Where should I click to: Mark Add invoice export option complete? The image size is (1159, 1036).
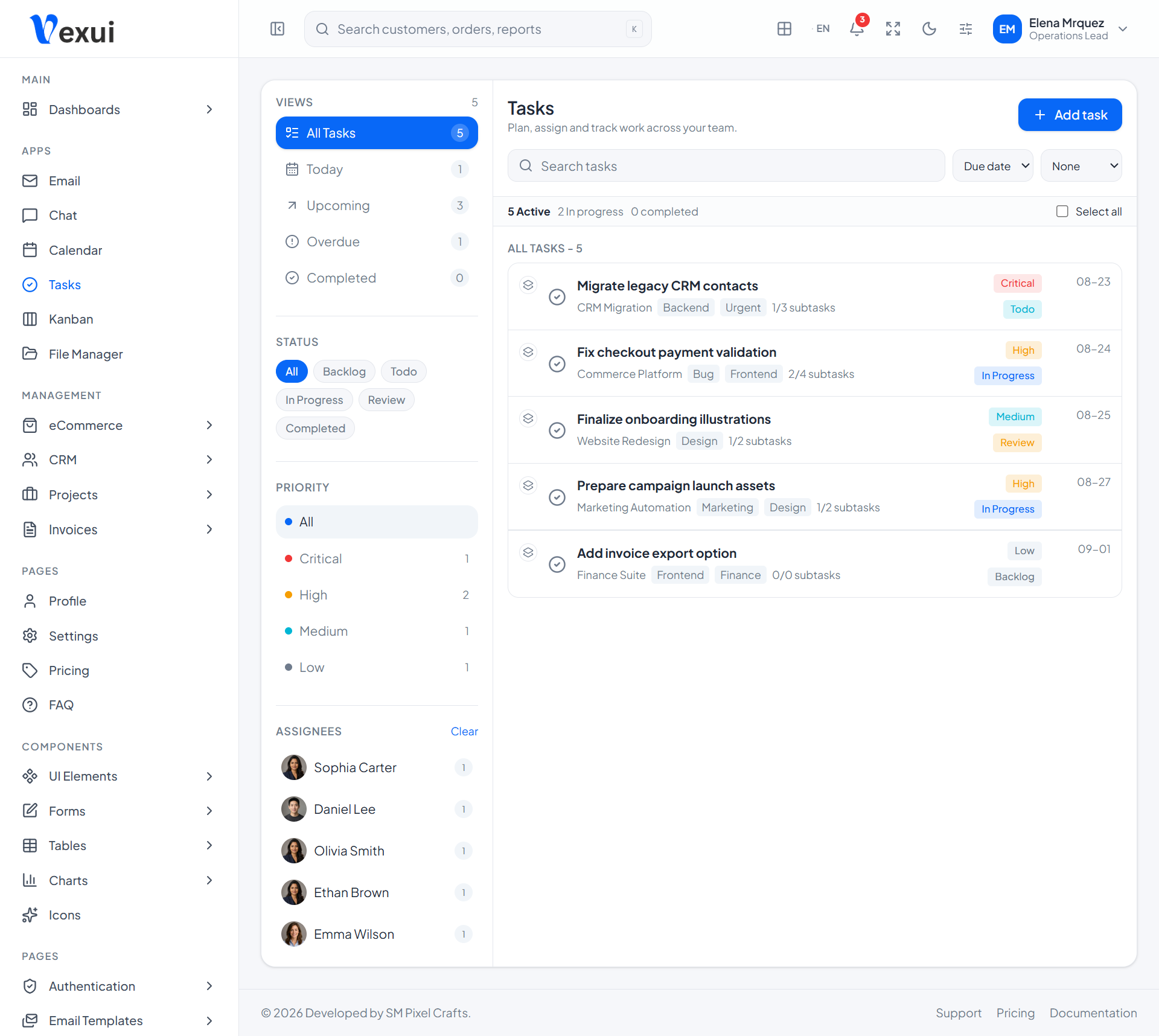tap(557, 564)
